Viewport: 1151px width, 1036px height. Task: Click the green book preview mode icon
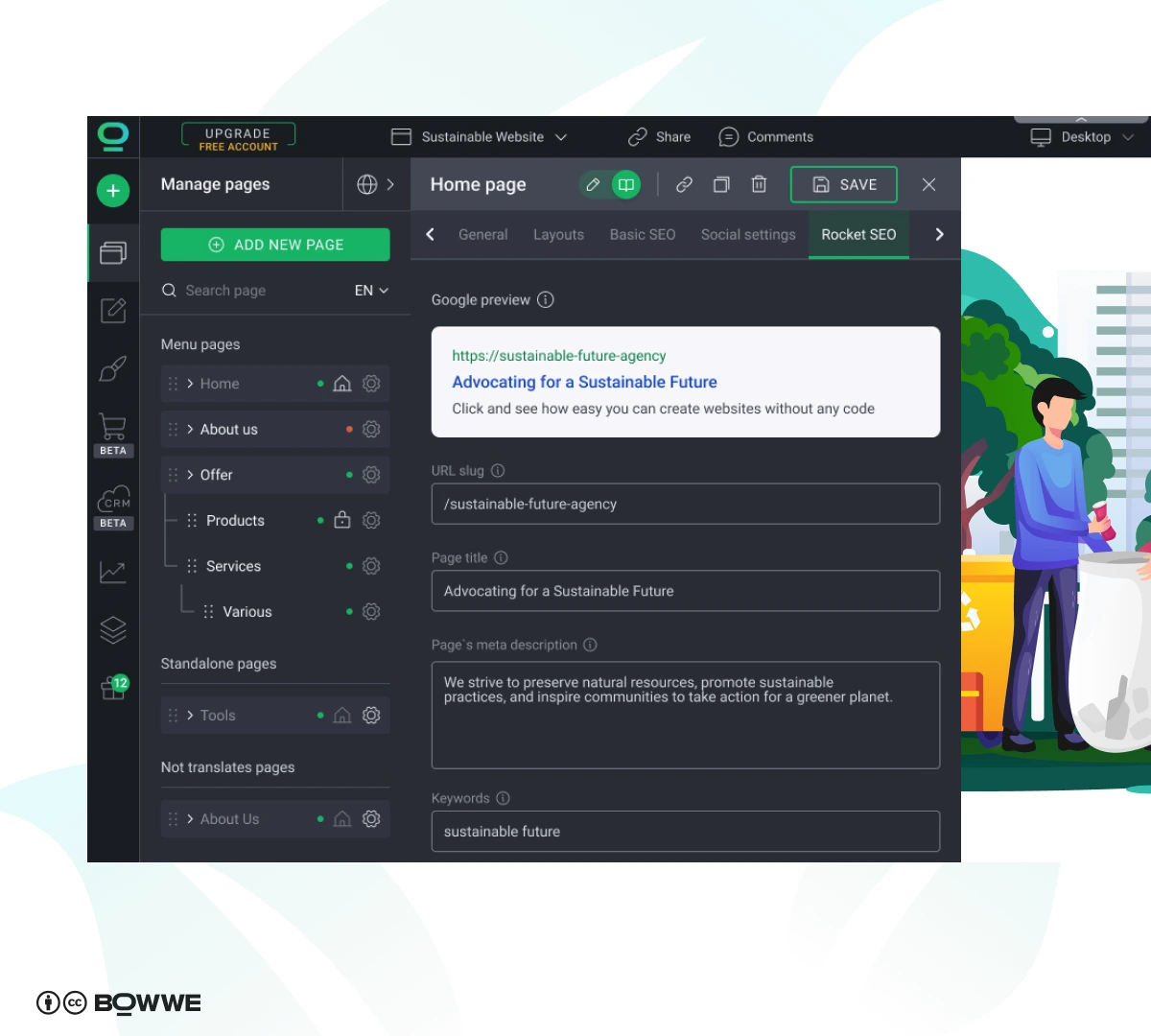pos(626,184)
